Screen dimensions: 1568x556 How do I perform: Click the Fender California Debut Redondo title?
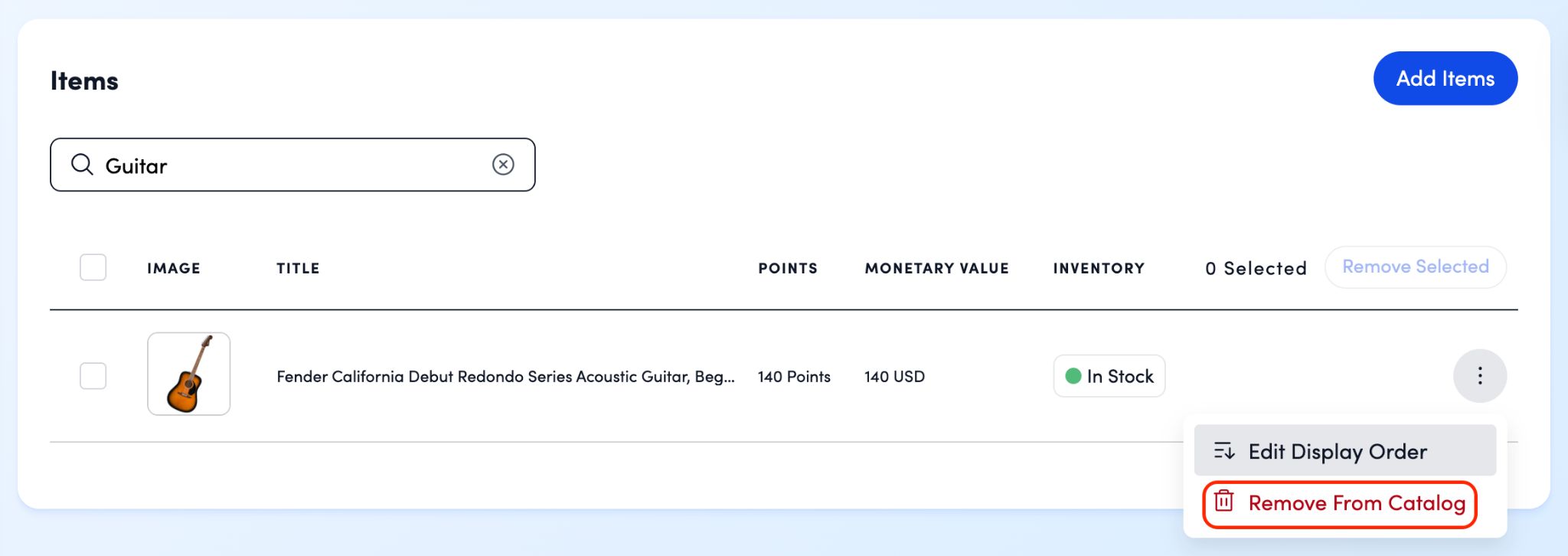click(505, 377)
